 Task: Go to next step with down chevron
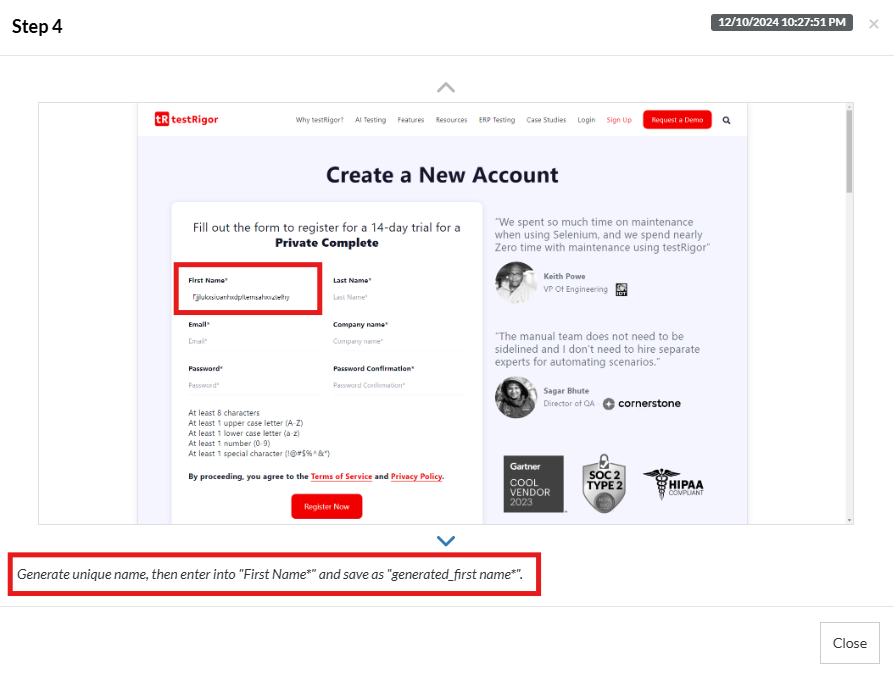click(x=446, y=541)
